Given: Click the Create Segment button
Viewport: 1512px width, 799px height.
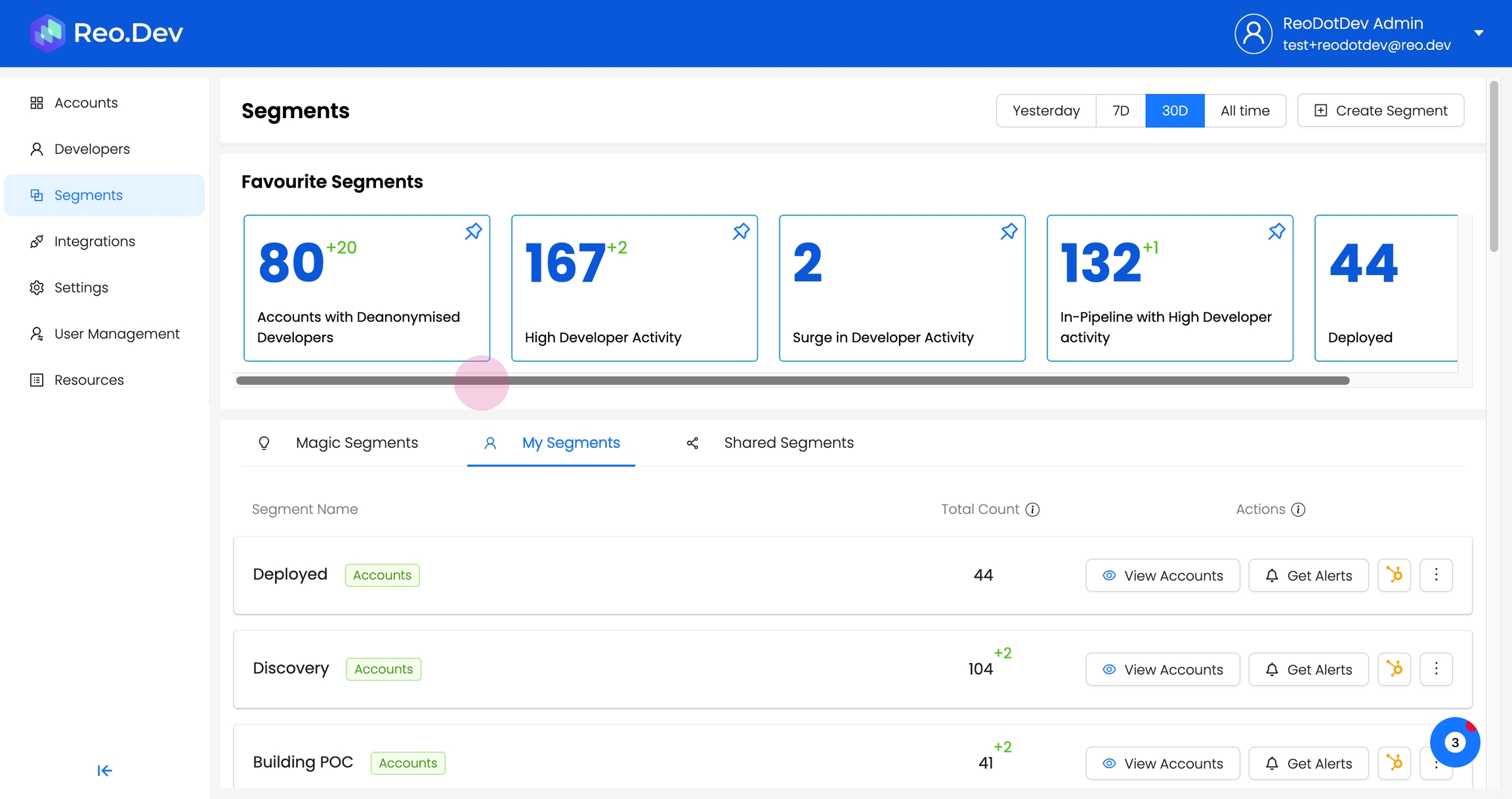Looking at the screenshot, I should [1380, 110].
